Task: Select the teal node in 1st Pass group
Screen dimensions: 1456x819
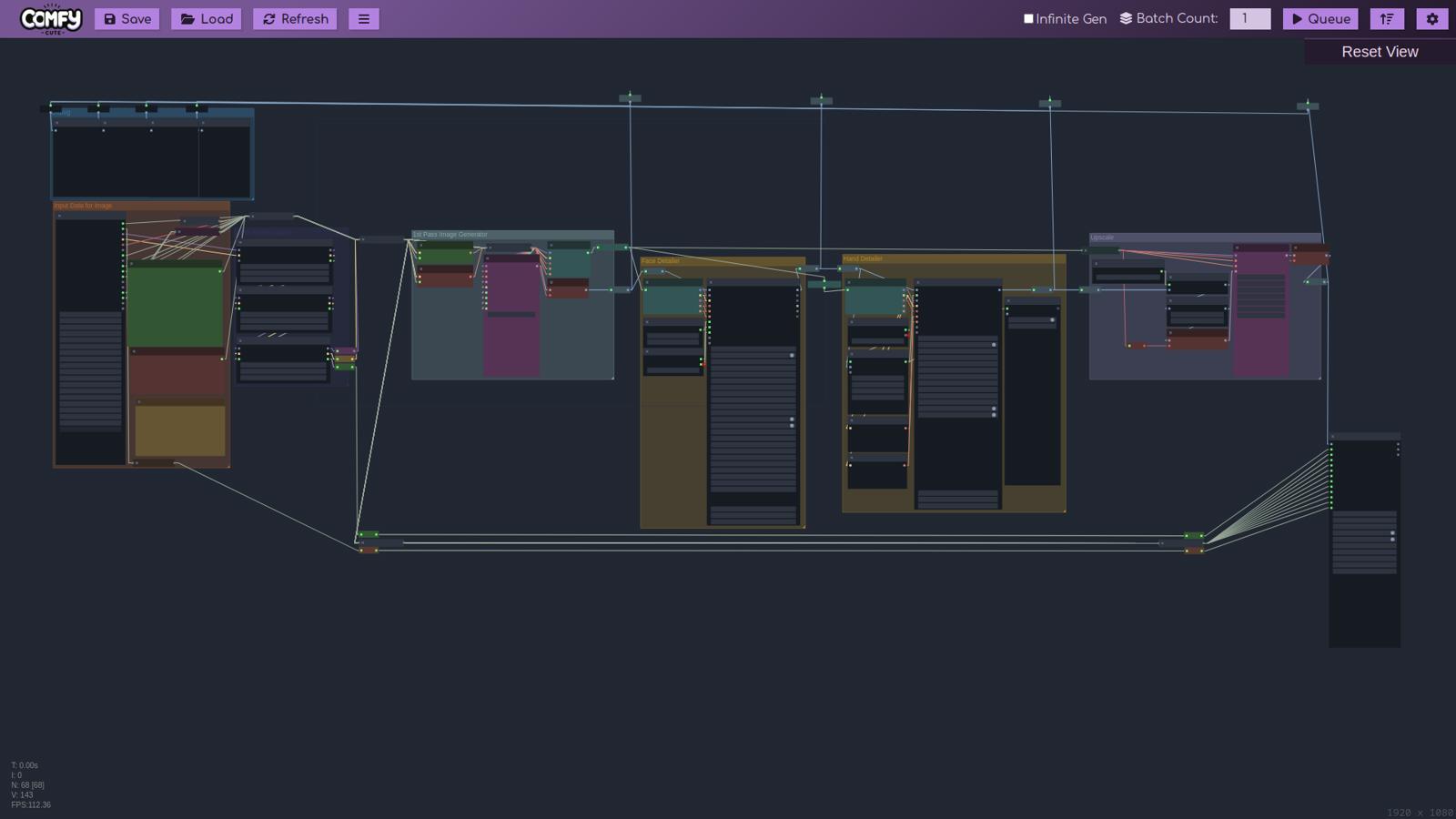Action: click(x=570, y=260)
